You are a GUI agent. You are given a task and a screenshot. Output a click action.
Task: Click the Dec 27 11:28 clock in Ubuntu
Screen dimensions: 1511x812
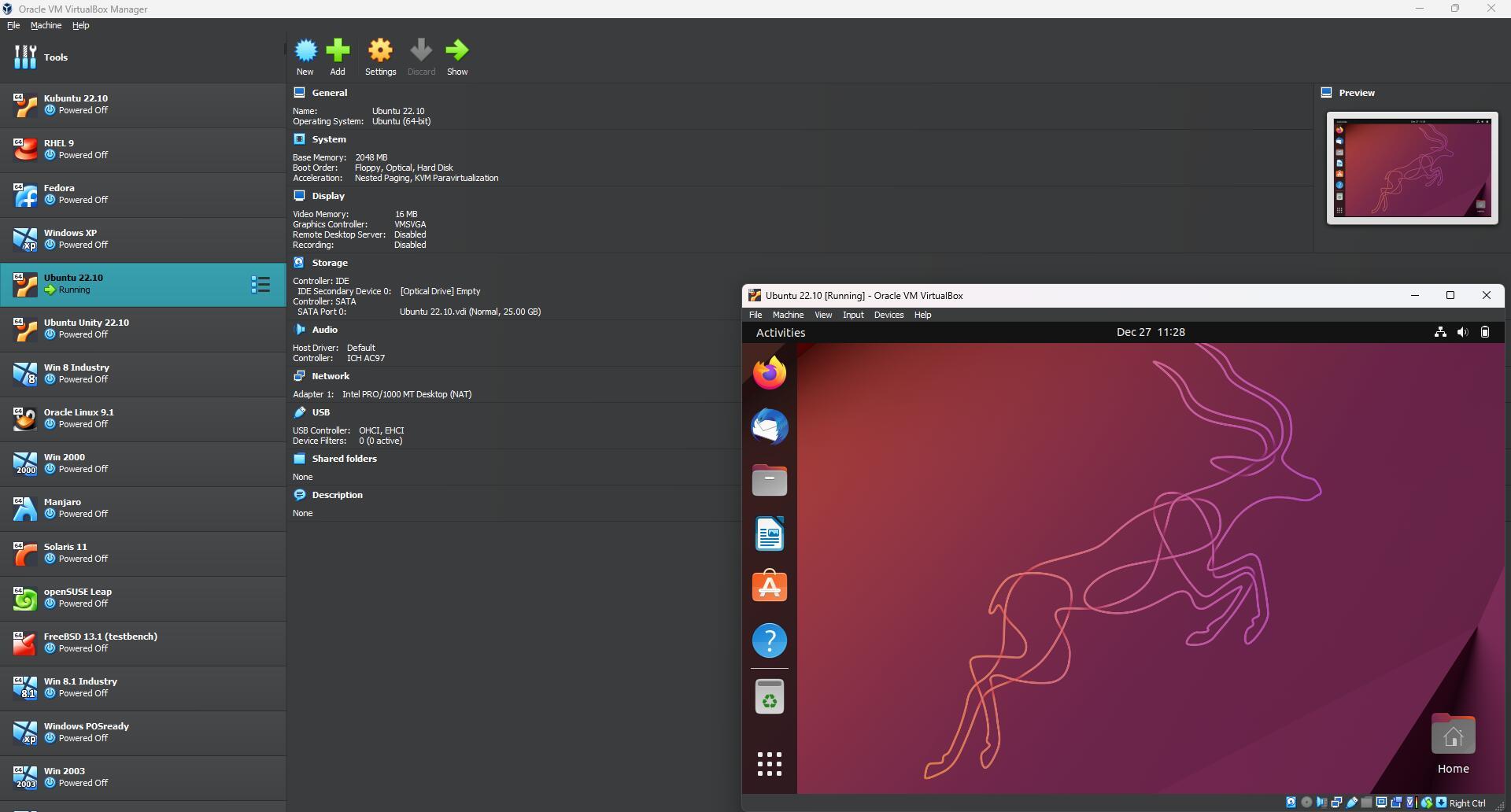(1151, 332)
